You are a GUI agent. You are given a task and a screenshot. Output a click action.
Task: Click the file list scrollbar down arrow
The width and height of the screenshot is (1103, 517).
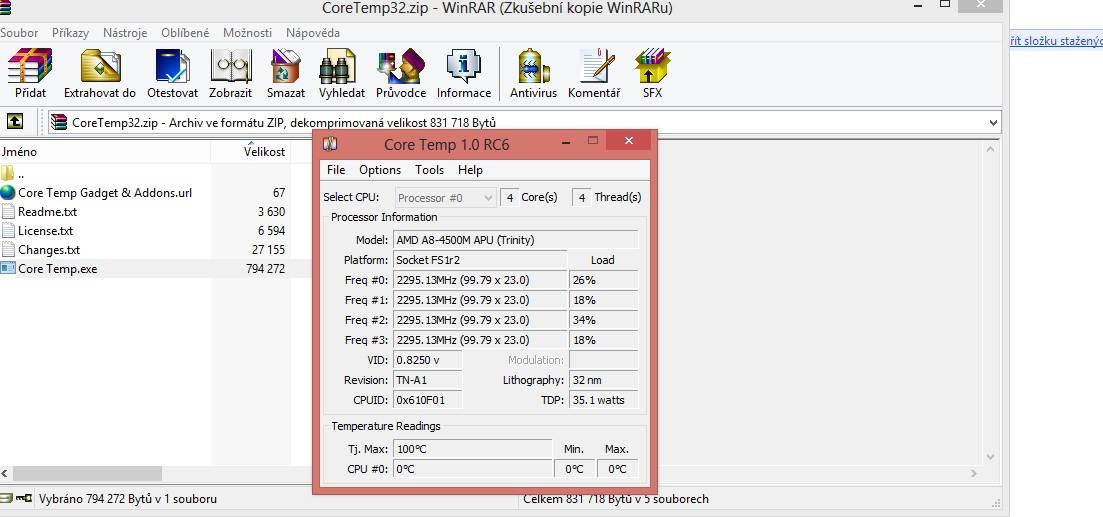(990, 457)
